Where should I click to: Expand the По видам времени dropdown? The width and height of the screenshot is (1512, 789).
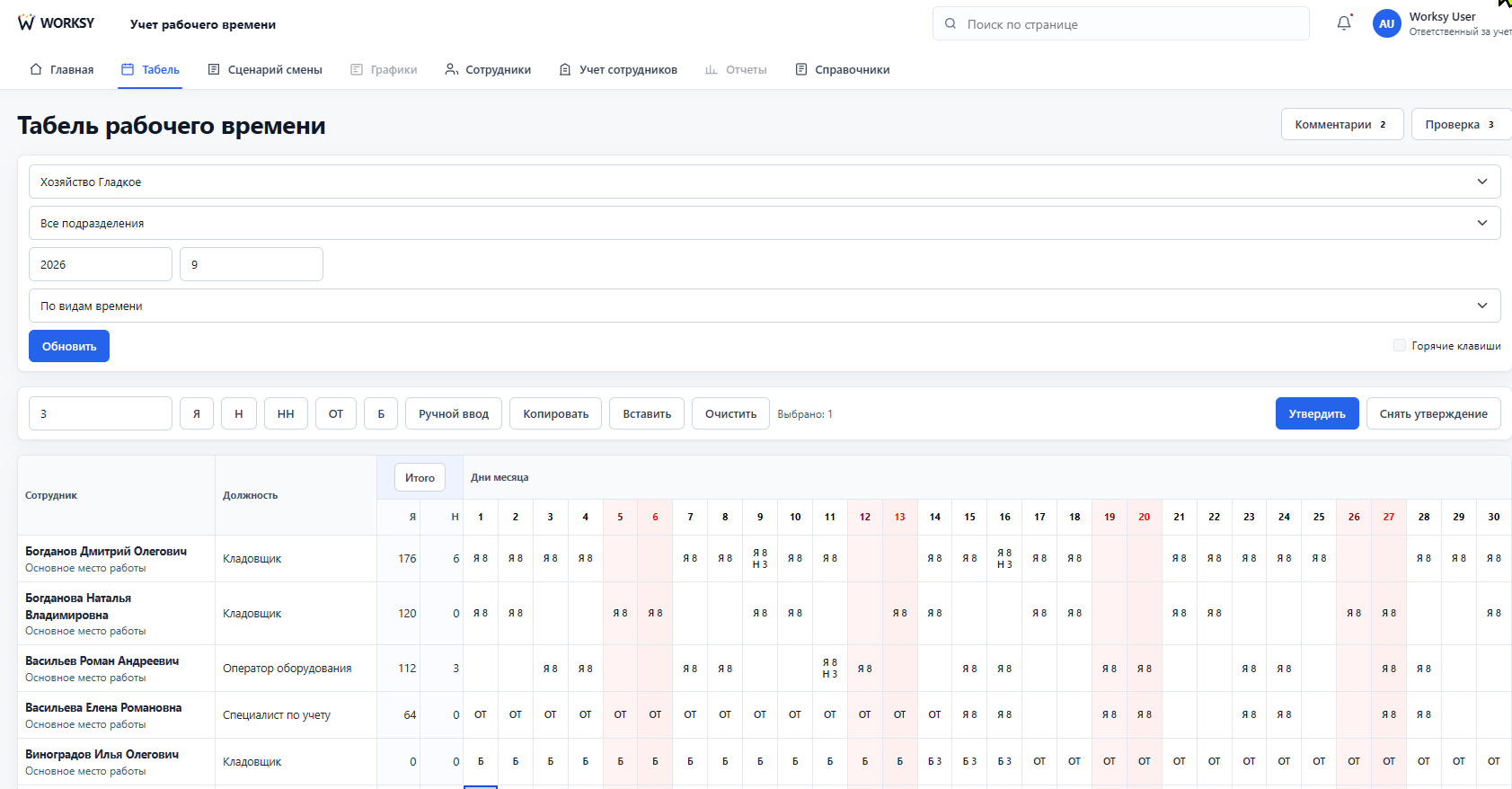coord(765,306)
